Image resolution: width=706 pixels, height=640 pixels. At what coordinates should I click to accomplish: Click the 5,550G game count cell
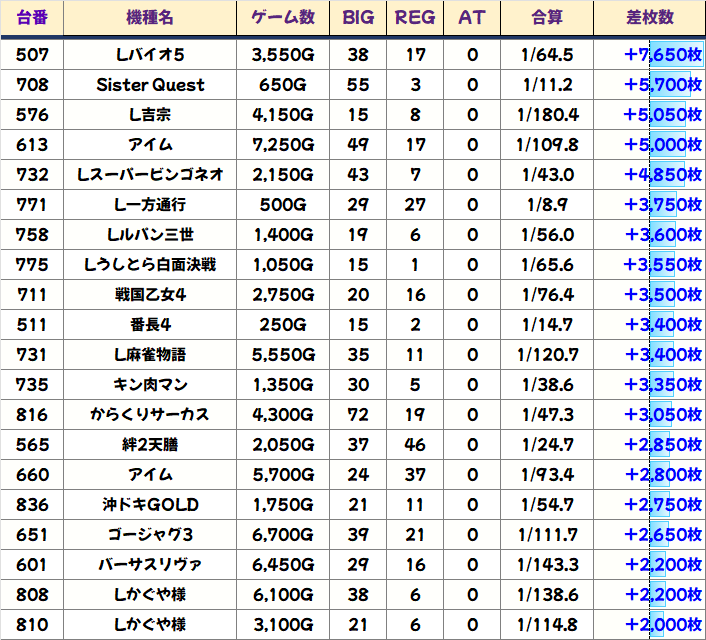283,354
